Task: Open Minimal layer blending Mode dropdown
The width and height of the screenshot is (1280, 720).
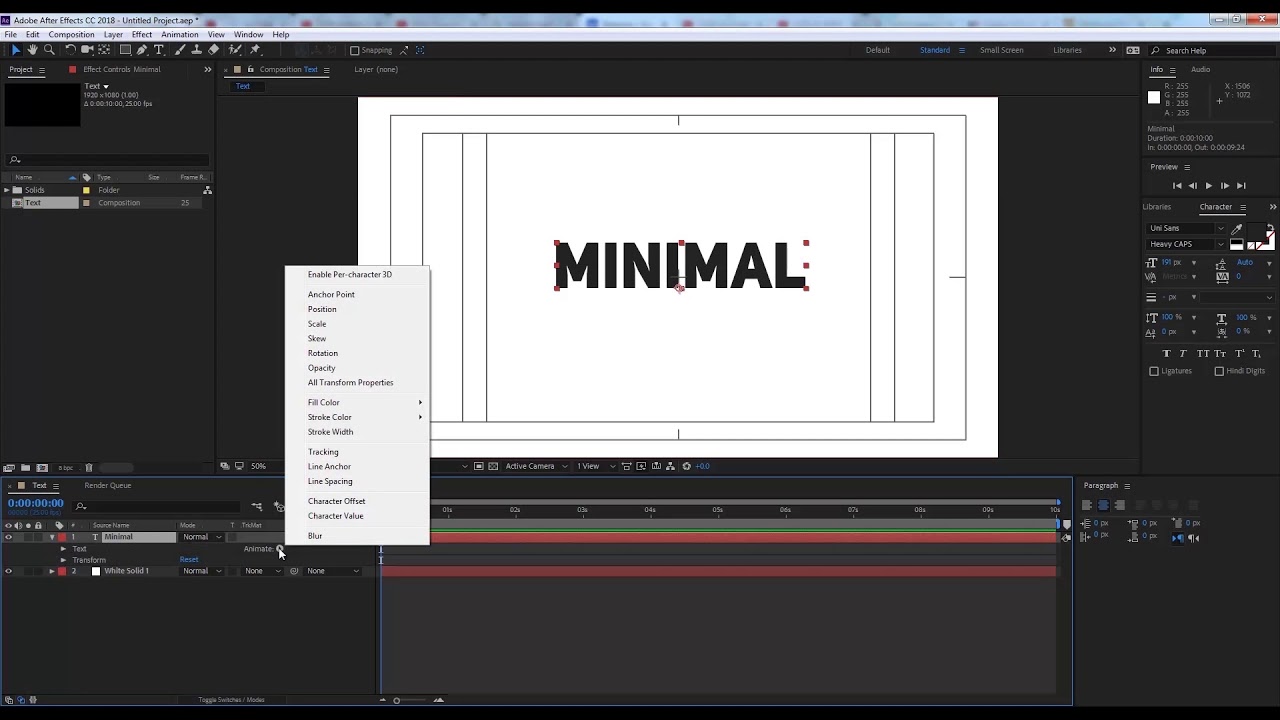Action: click(202, 537)
